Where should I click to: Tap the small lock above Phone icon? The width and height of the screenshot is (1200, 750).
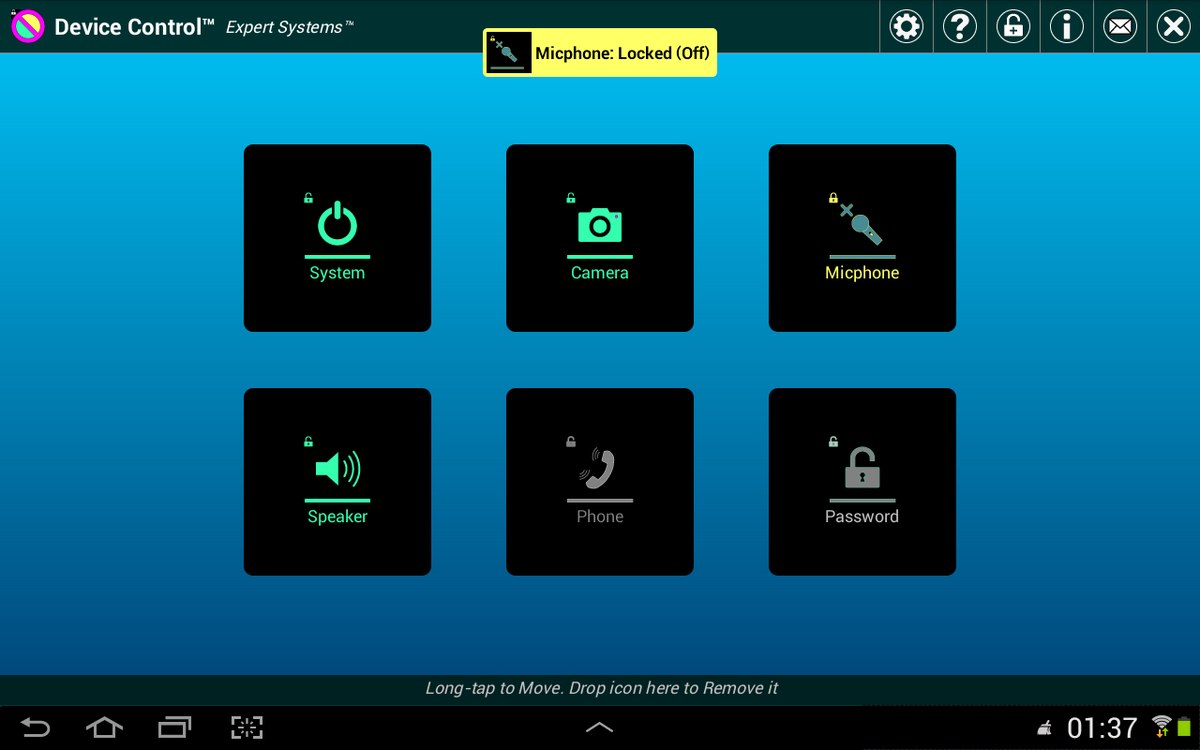click(571, 441)
